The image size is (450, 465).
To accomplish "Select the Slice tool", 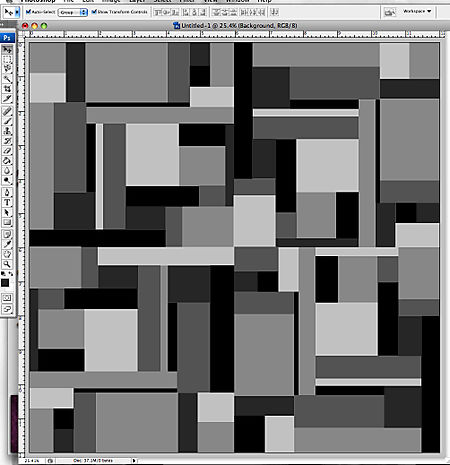I will tap(7, 98).
